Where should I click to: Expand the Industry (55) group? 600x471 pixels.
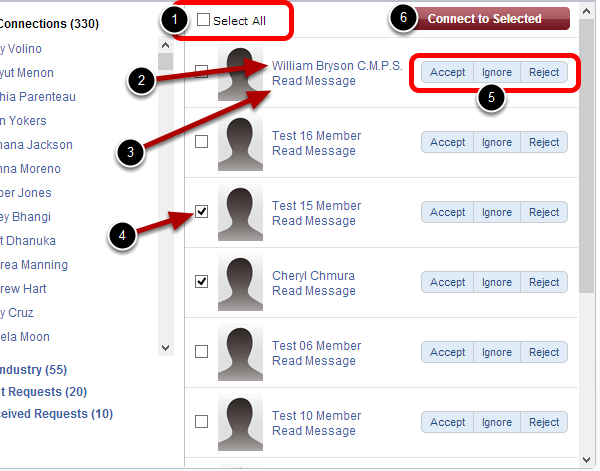pos(34,370)
